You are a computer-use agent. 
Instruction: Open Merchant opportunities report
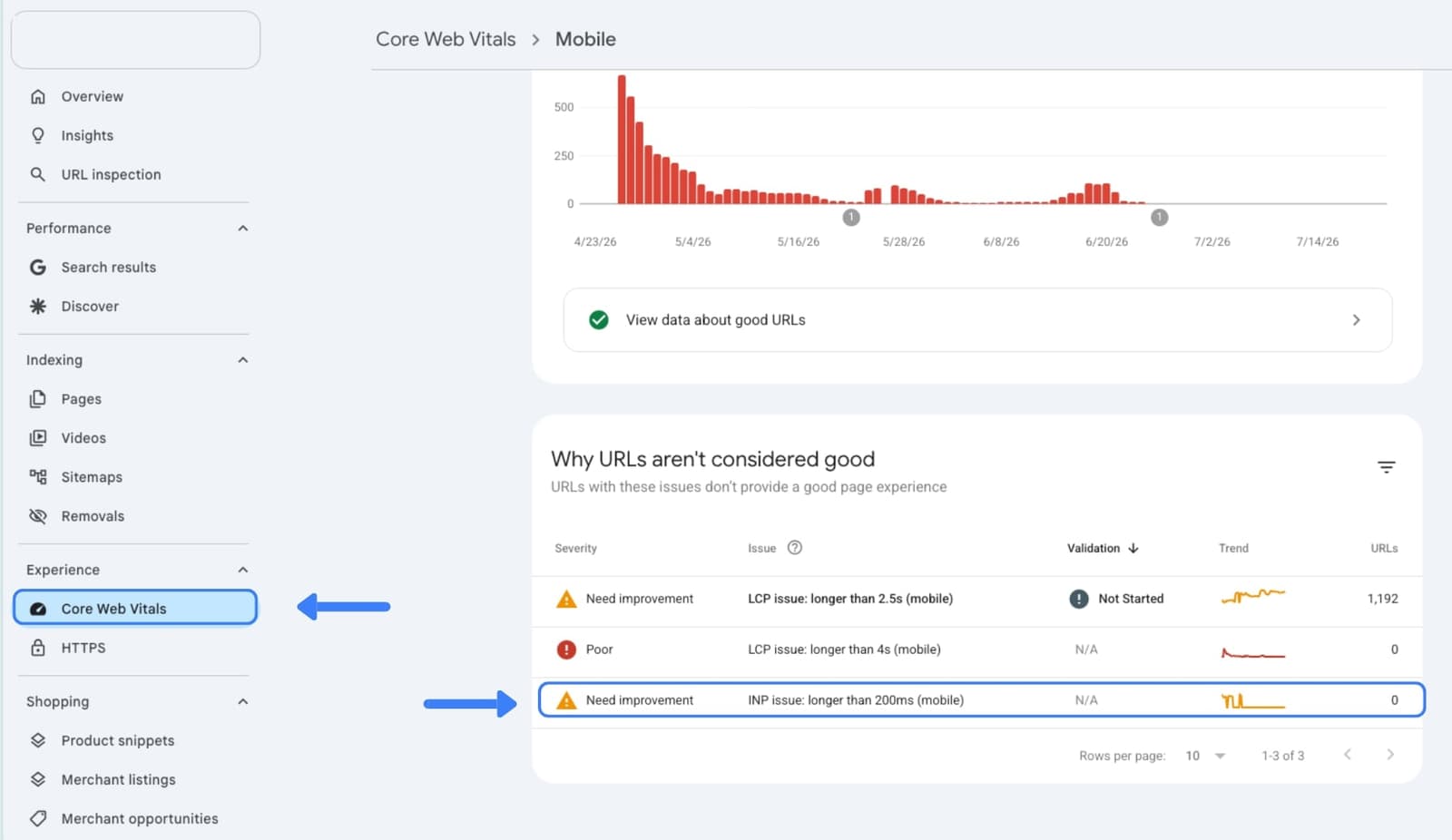point(140,818)
